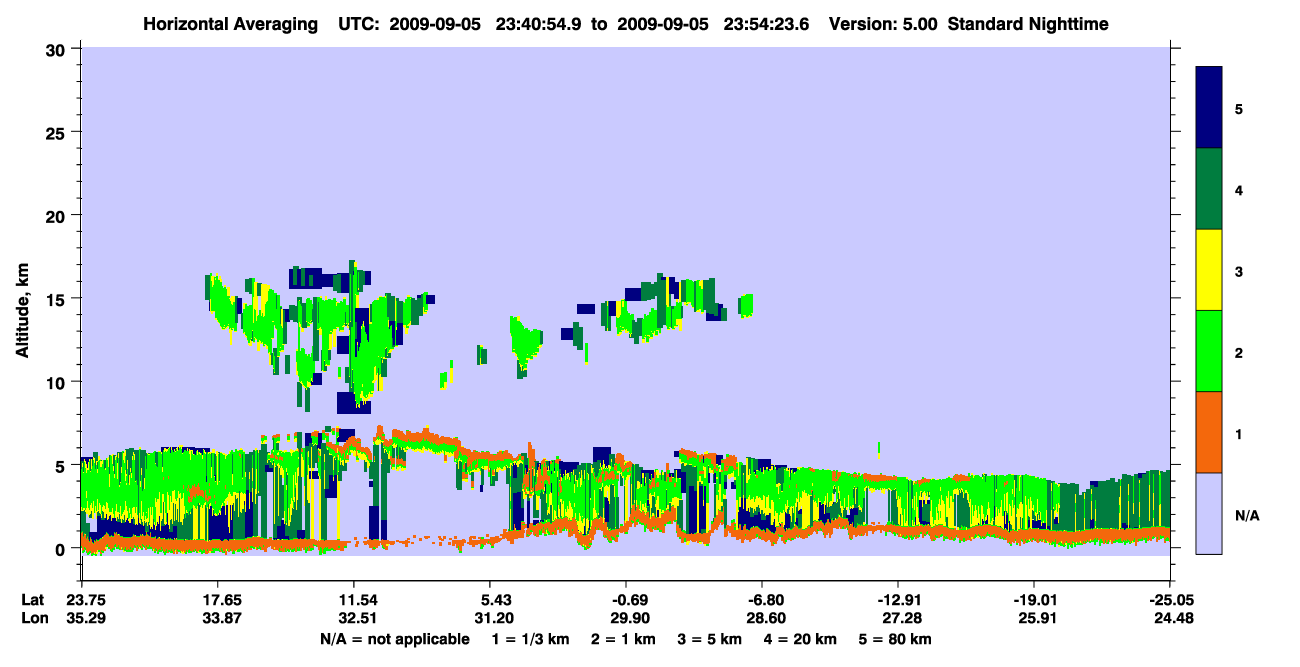
Task: Click legend text '2 = 1 km'
Action: tap(623, 639)
